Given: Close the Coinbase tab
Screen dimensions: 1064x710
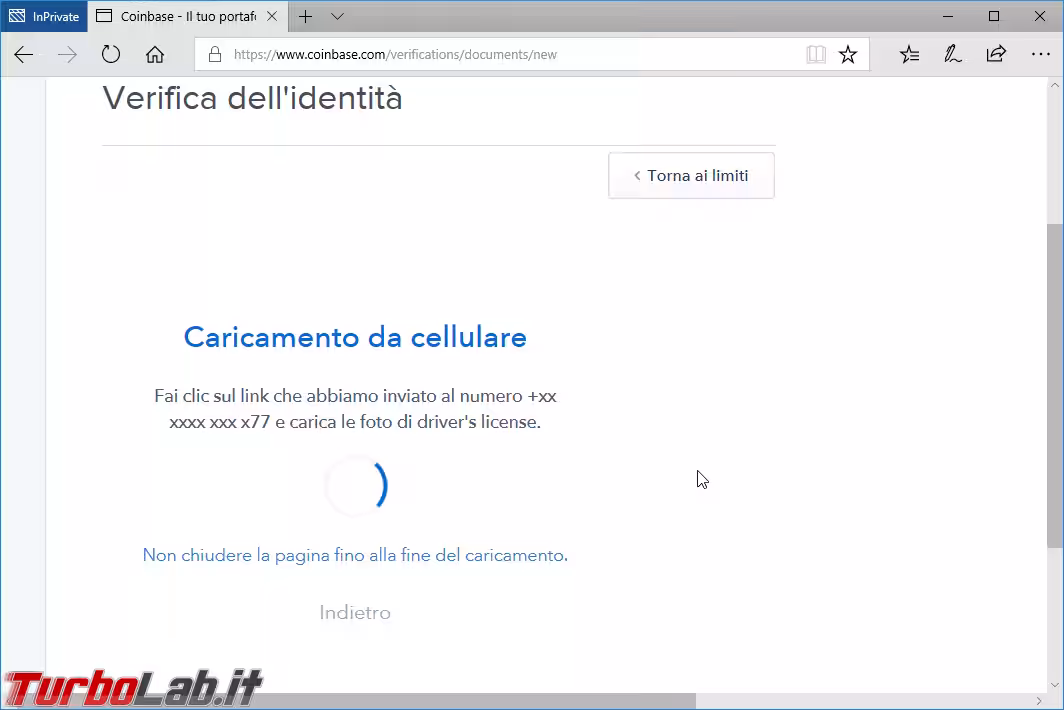Looking at the screenshot, I should (x=271, y=16).
